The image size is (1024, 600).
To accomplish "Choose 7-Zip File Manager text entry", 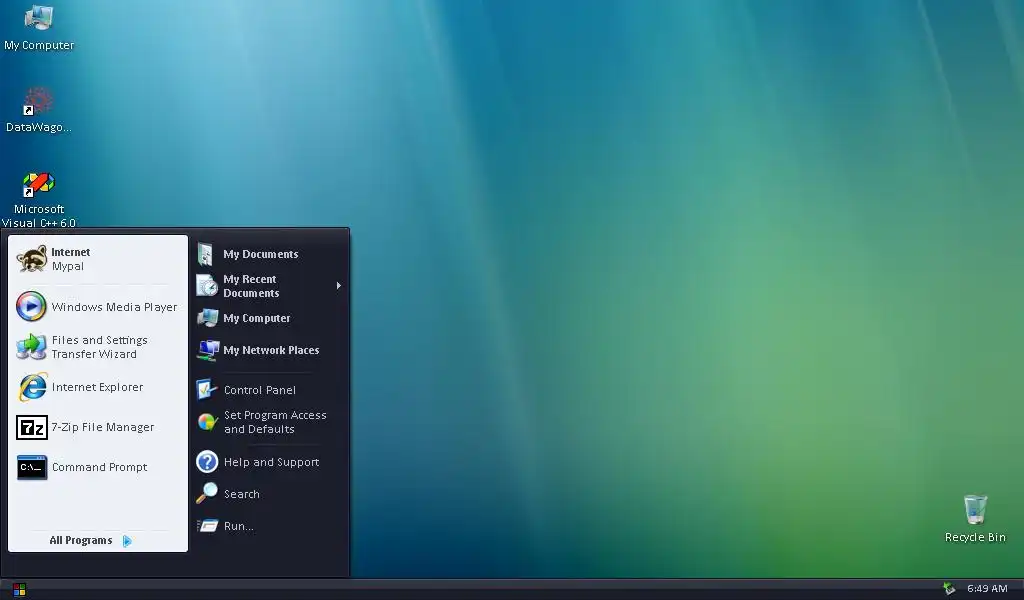I will pyautogui.click(x=103, y=427).
